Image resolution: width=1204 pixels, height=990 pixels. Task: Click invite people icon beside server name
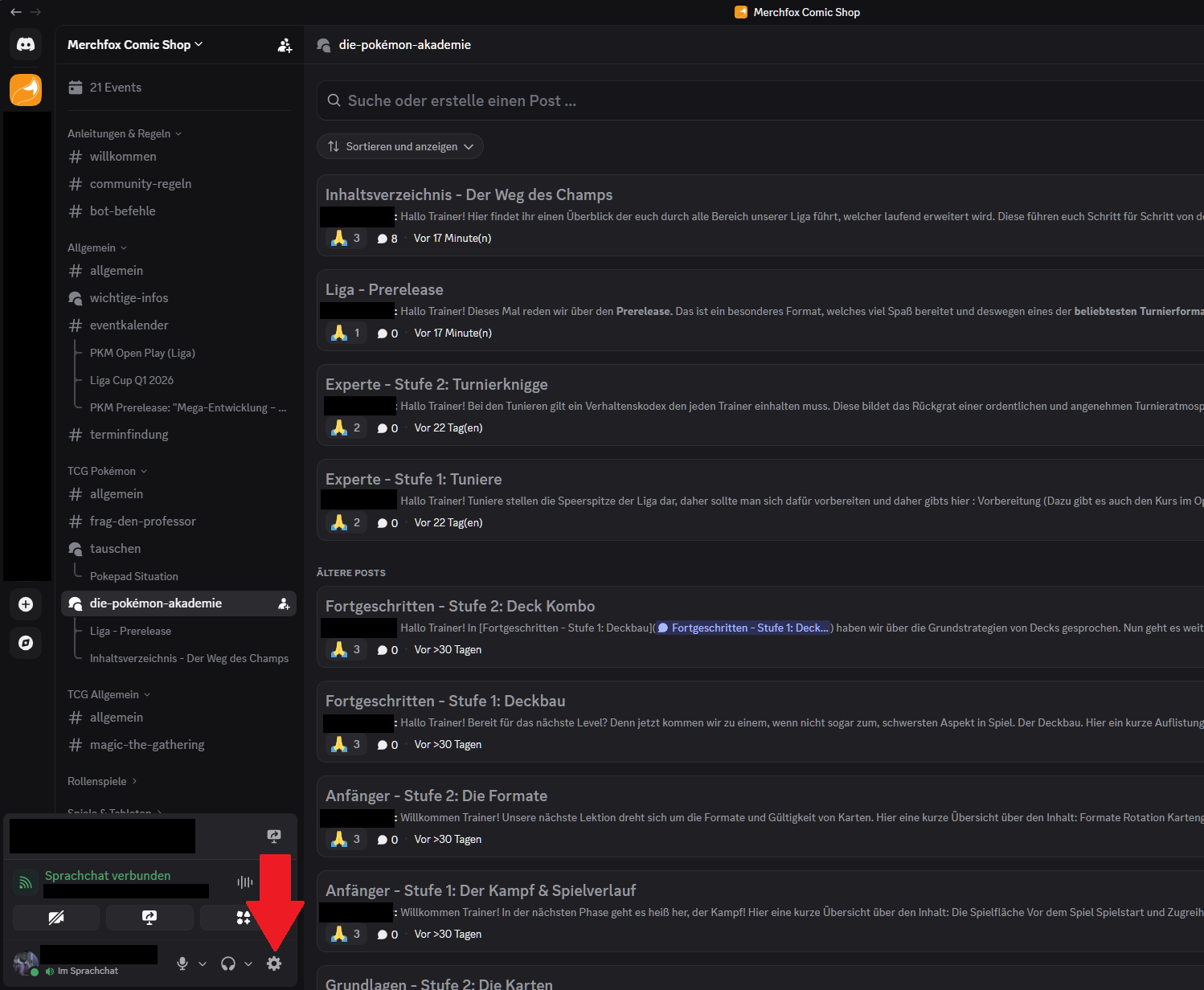(x=285, y=45)
